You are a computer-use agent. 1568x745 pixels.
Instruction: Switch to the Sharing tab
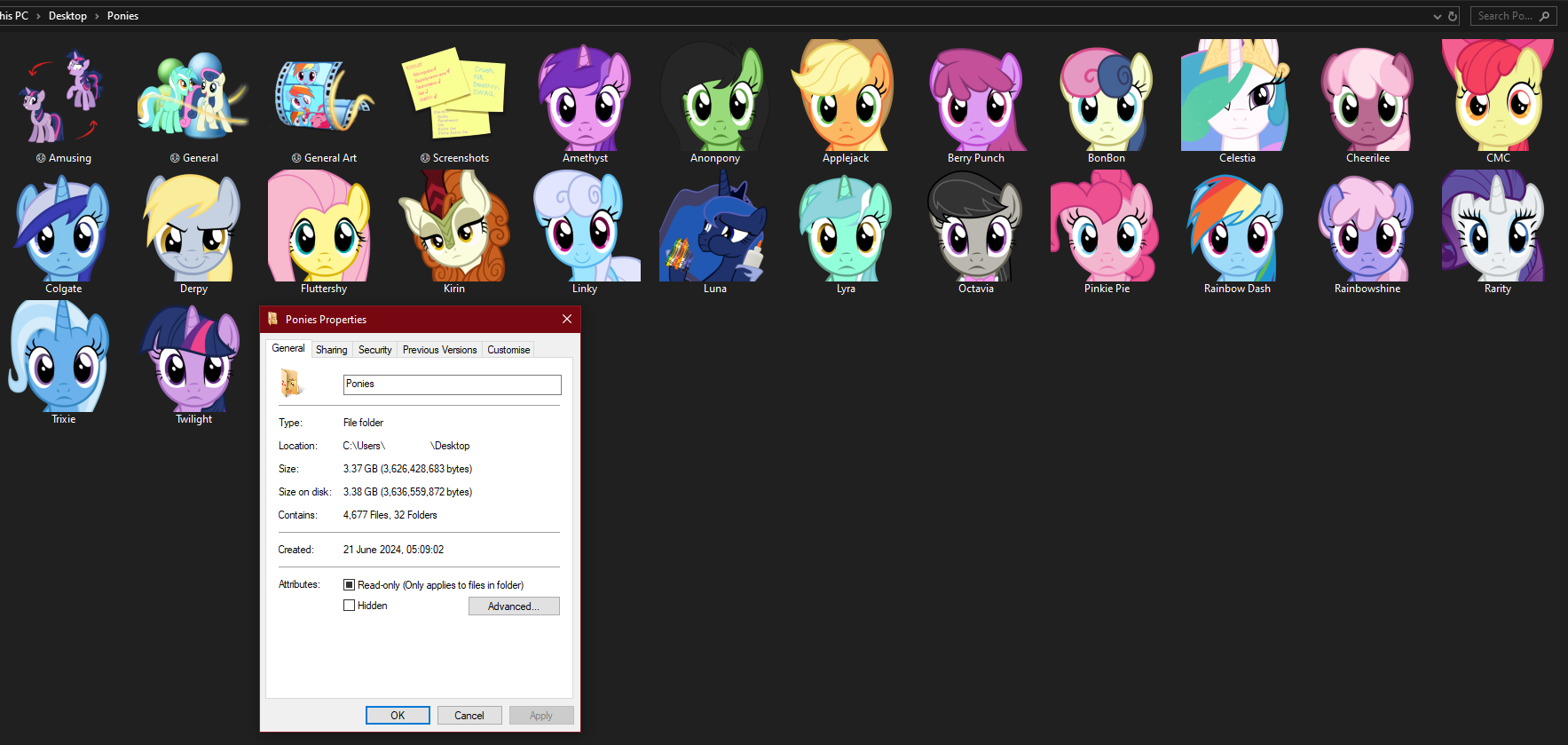pyautogui.click(x=332, y=350)
